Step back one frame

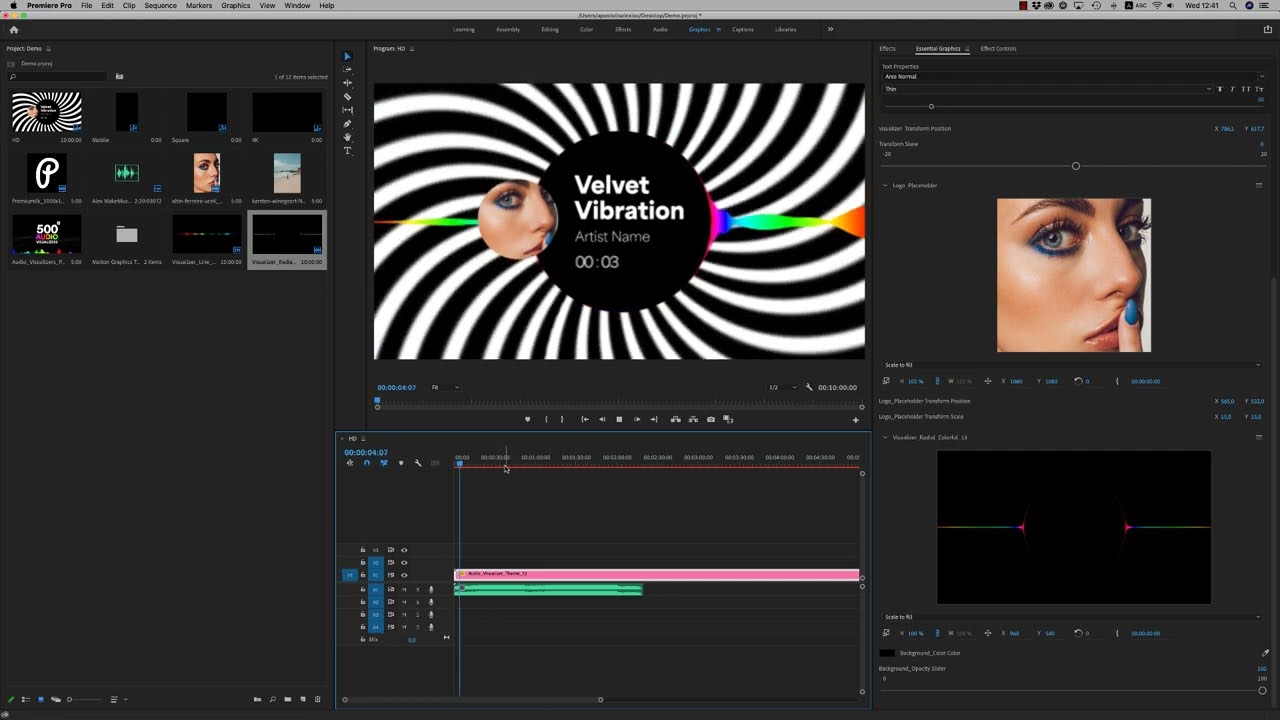point(602,419)
